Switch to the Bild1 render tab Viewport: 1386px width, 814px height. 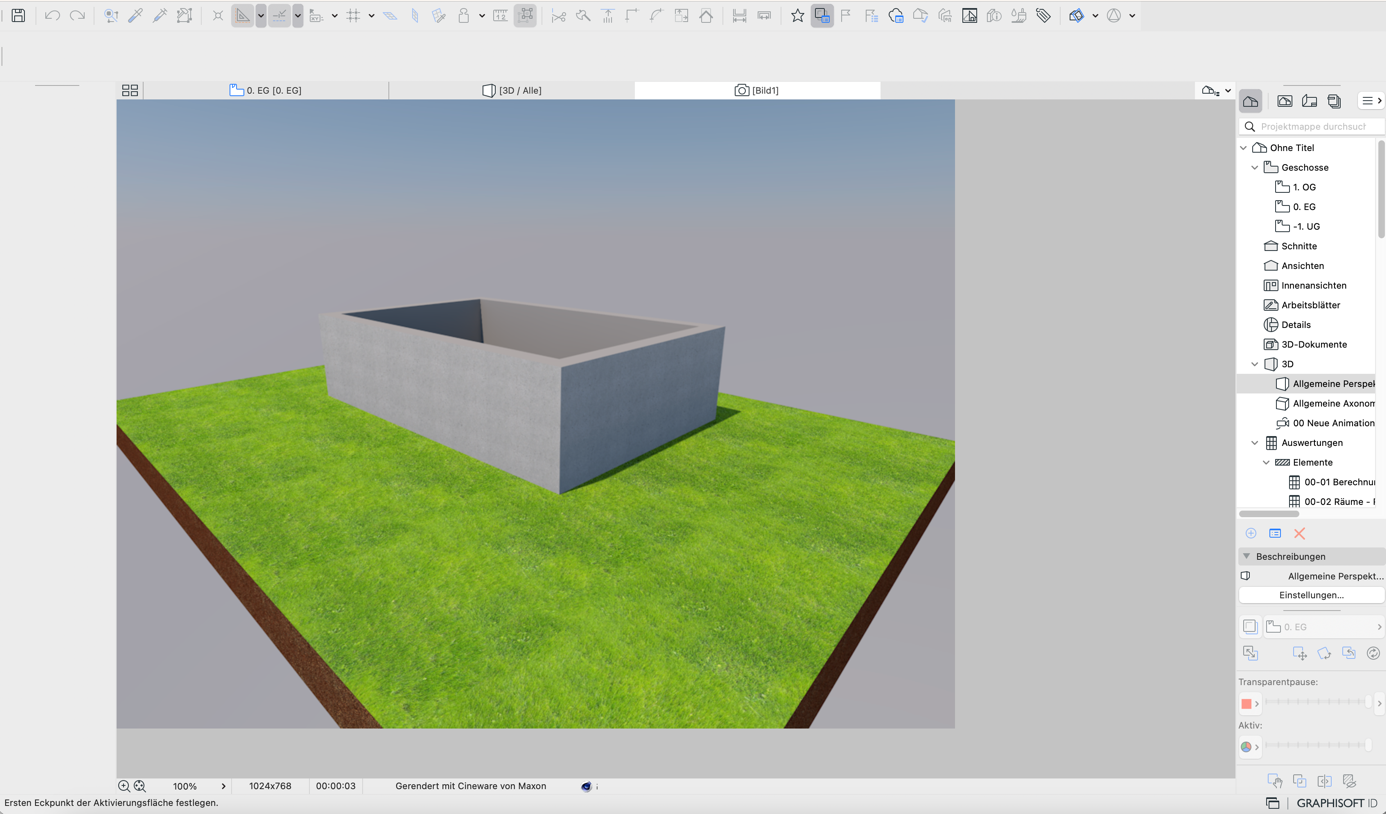pyautogui.click(x=757, y=90)
